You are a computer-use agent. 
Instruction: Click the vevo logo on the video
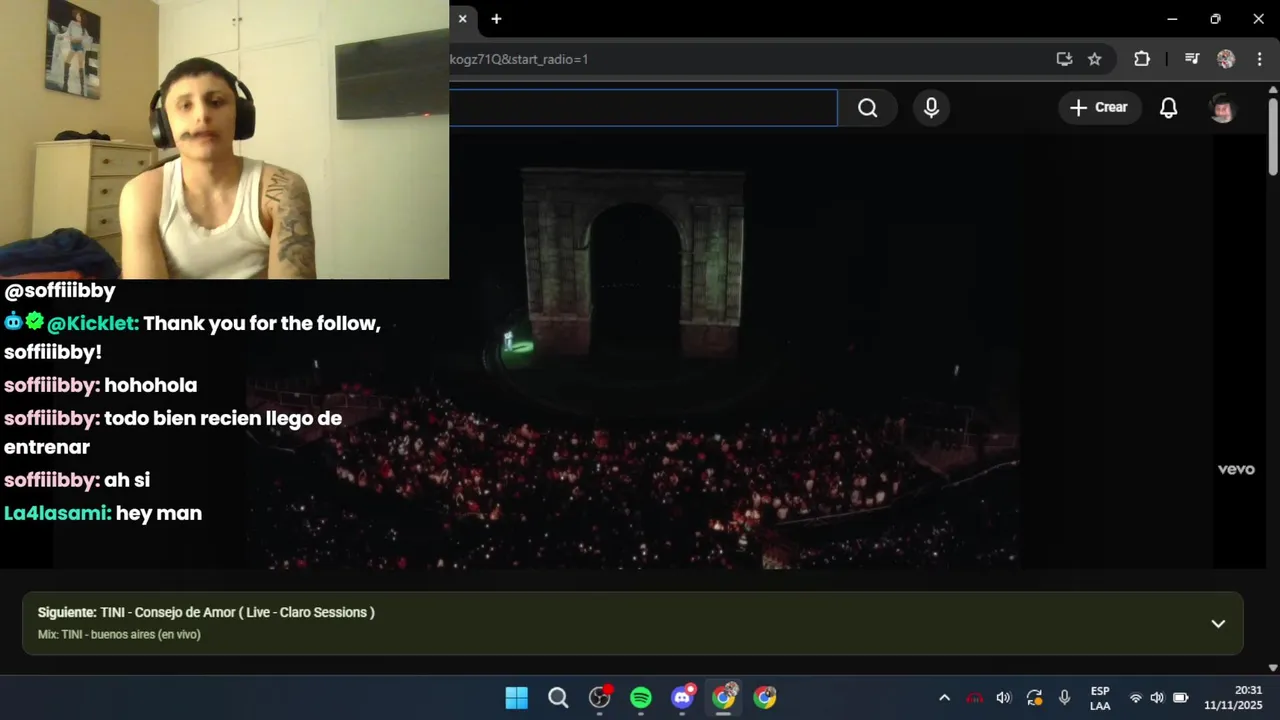(1236, 470)
